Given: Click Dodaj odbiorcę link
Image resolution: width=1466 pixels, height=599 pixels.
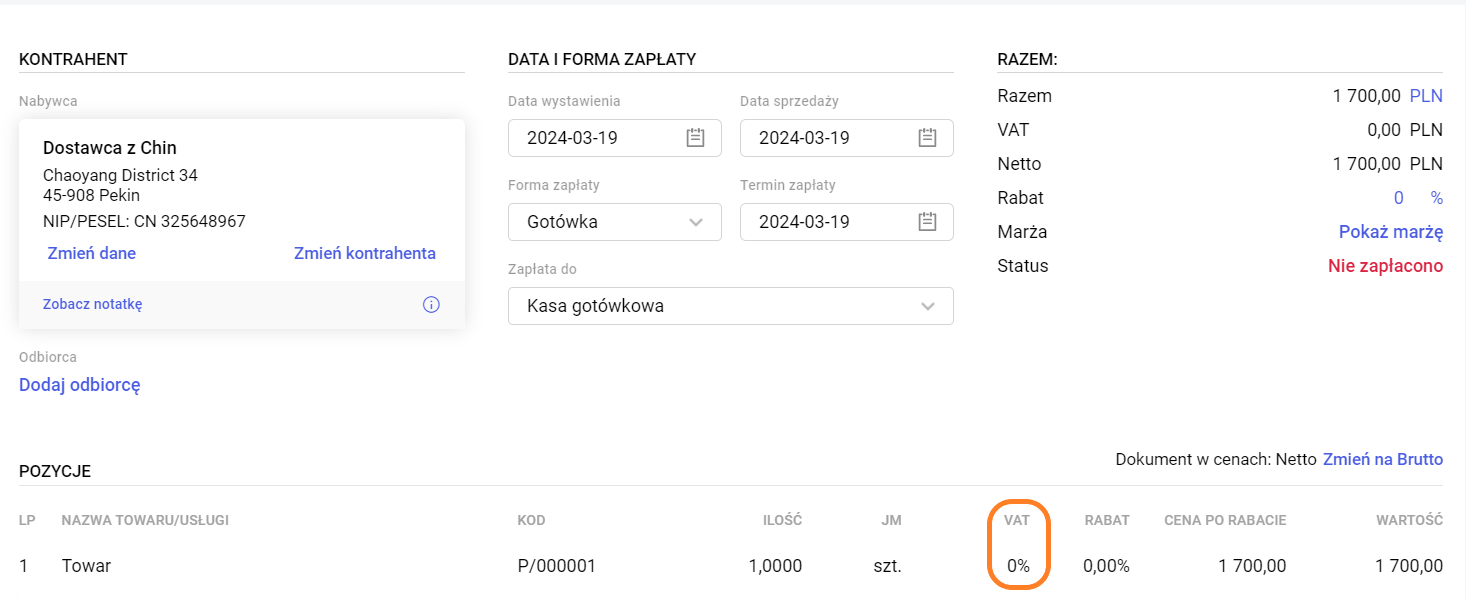Looking at the screenshot, I should (79, 385).
